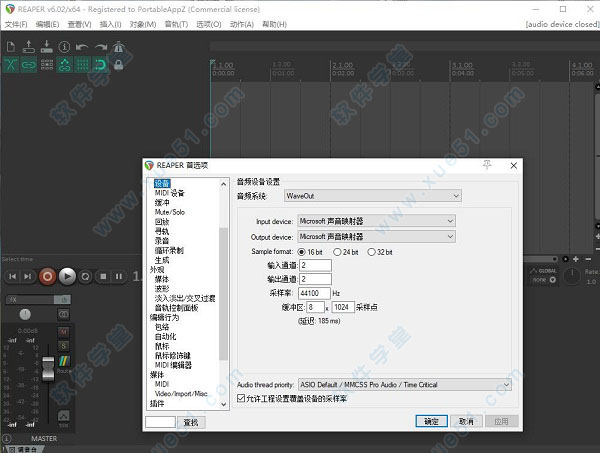
Task: Click the New Project file icon
Action: (x=11, y=47)
